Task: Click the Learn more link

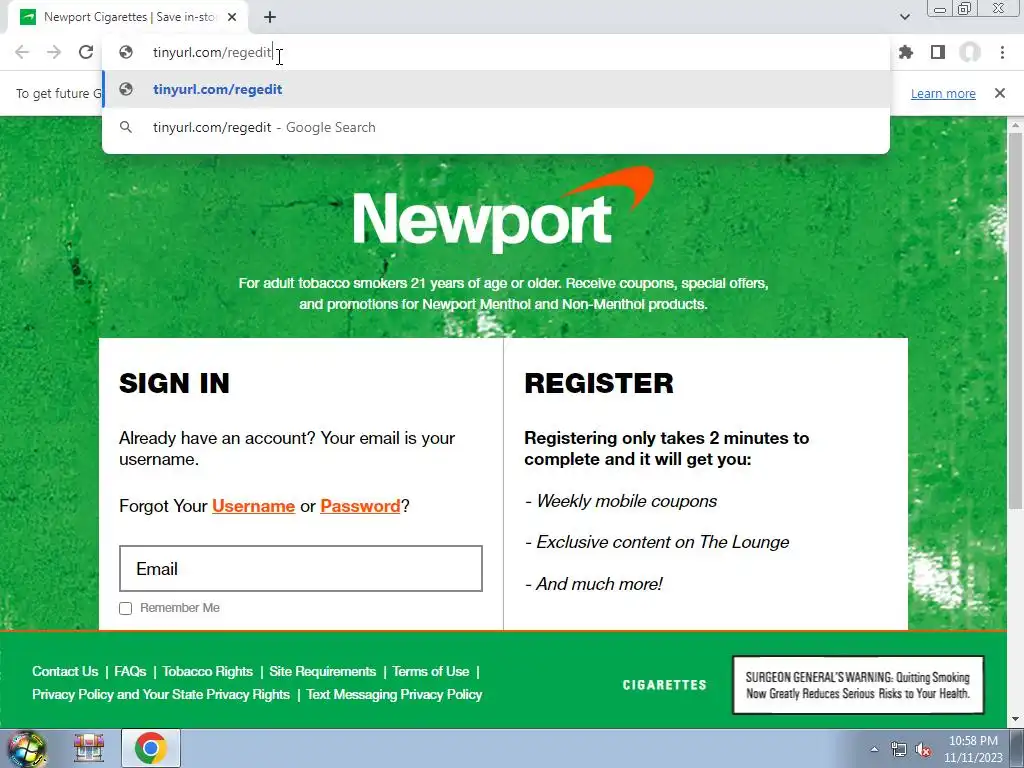Action: point(943,93)
